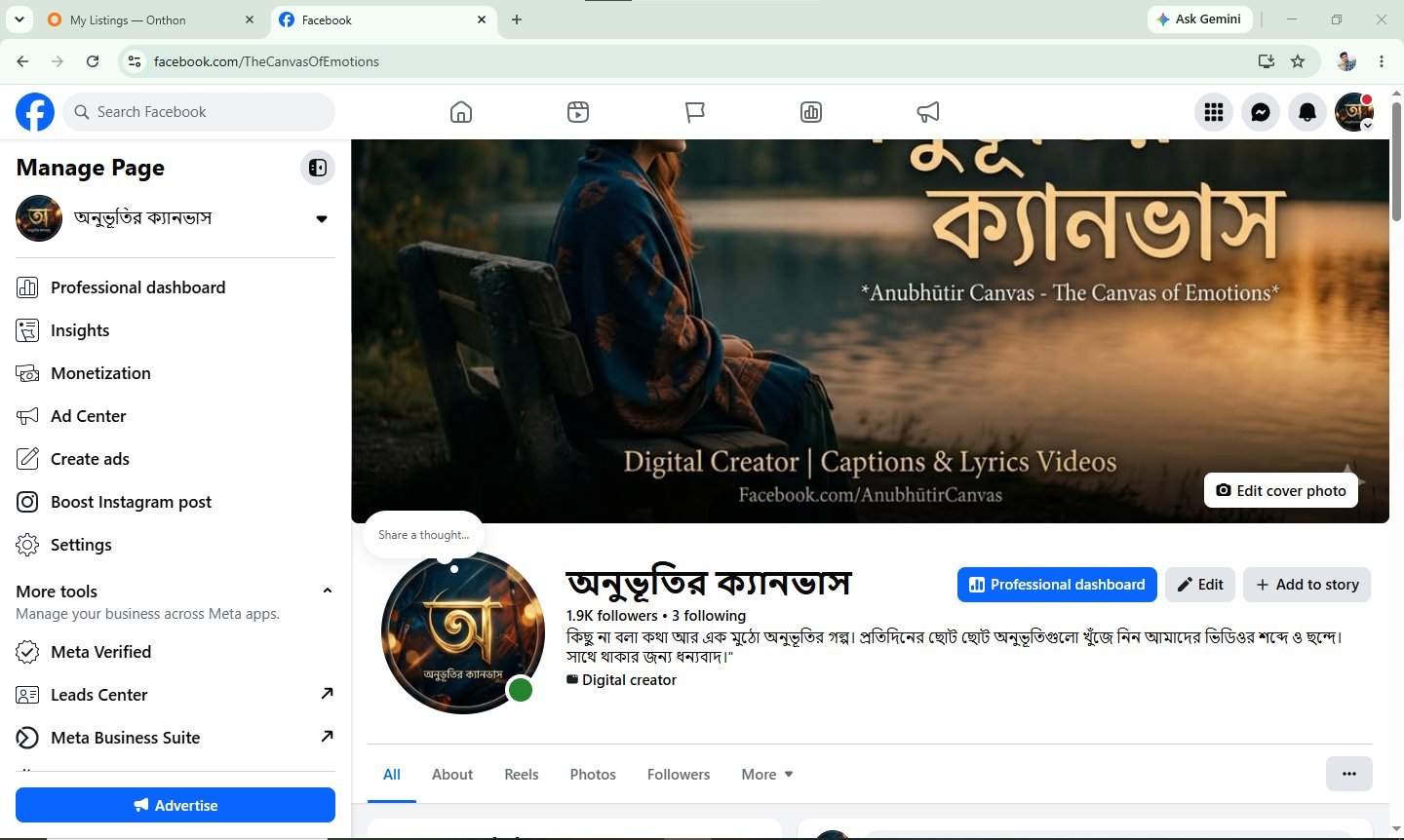Viewport: 1404px width, 840px height.
Task: Collapse the Manage Page sidebar icon
Action: click(318, 168)
